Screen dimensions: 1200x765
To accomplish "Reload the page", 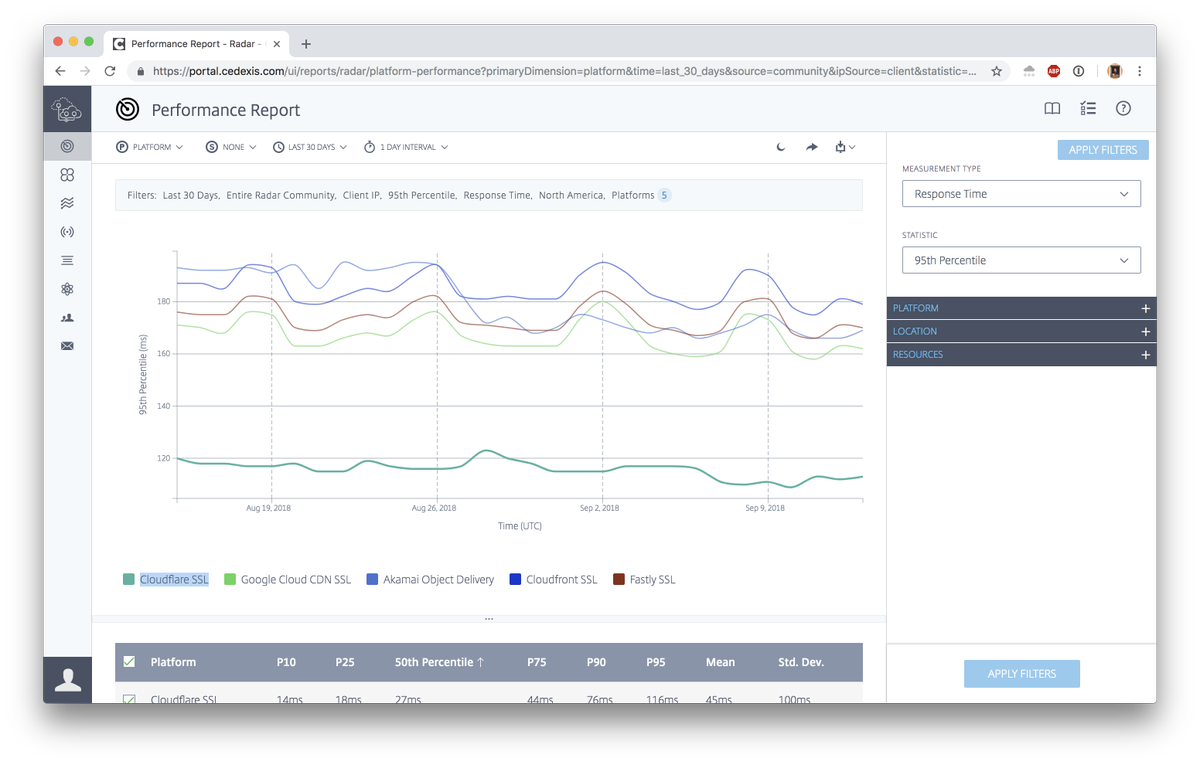I will tap(110, 71).
